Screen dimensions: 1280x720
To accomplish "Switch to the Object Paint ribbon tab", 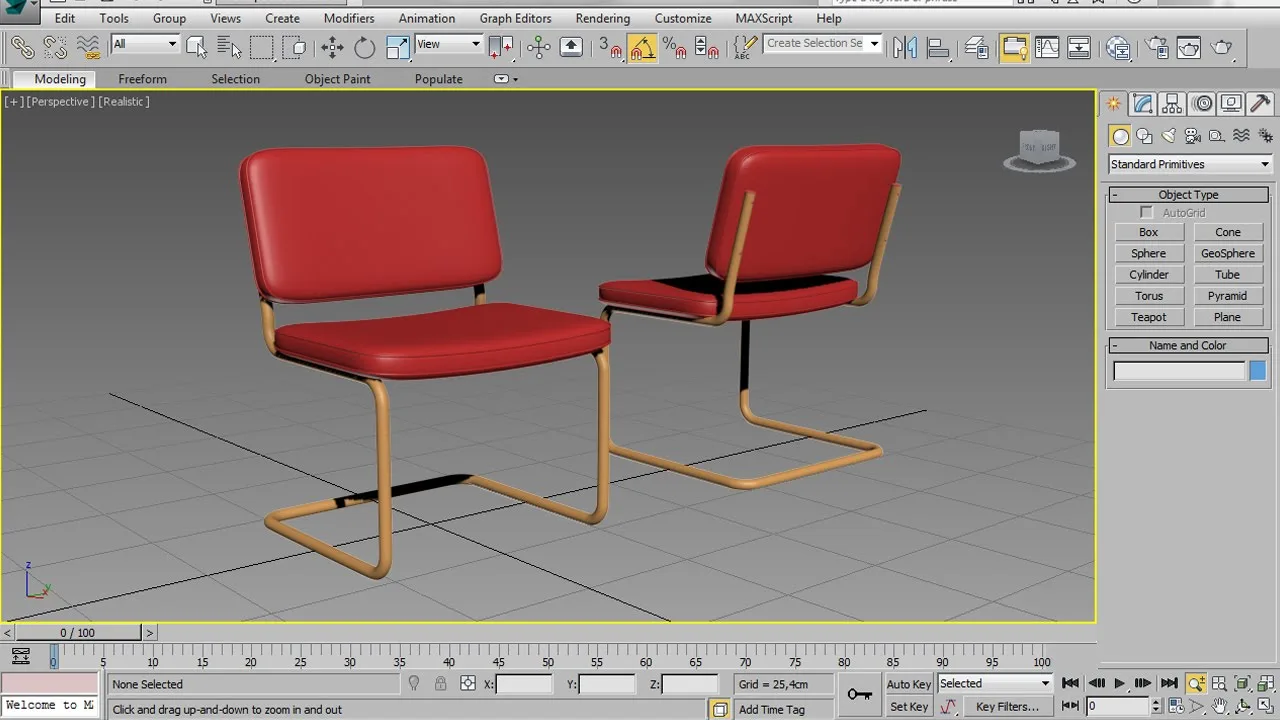I will [337, 79].
